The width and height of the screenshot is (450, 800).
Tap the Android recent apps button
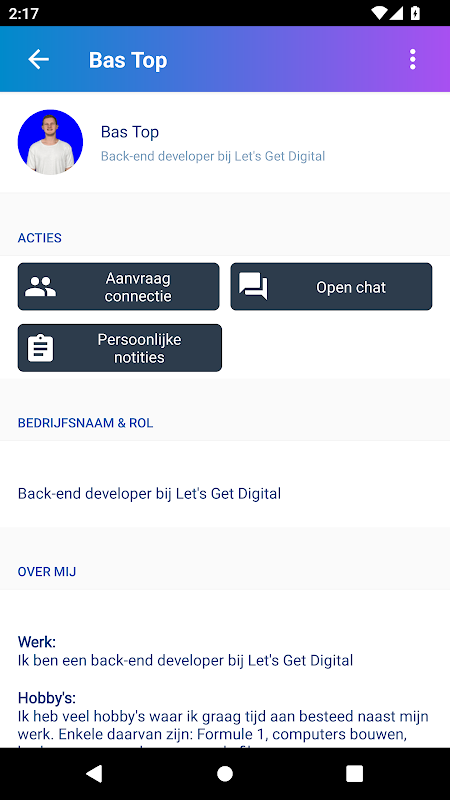tap(355, 773)
